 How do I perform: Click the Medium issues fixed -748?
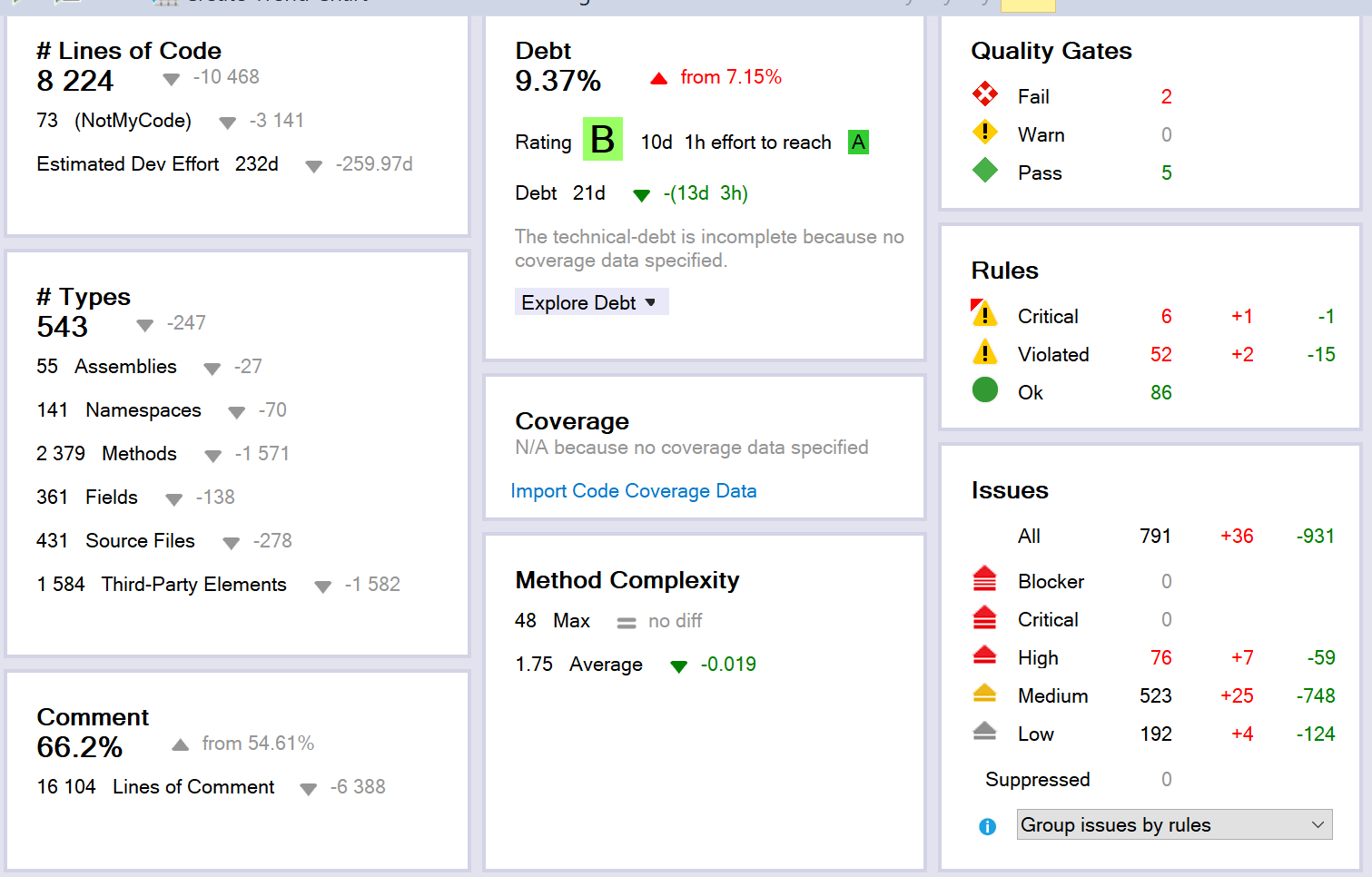coord(1315,696)
